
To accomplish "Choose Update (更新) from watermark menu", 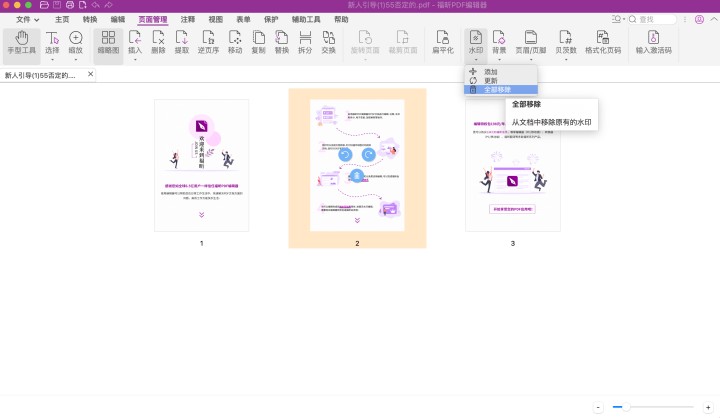I will point(490,81).
